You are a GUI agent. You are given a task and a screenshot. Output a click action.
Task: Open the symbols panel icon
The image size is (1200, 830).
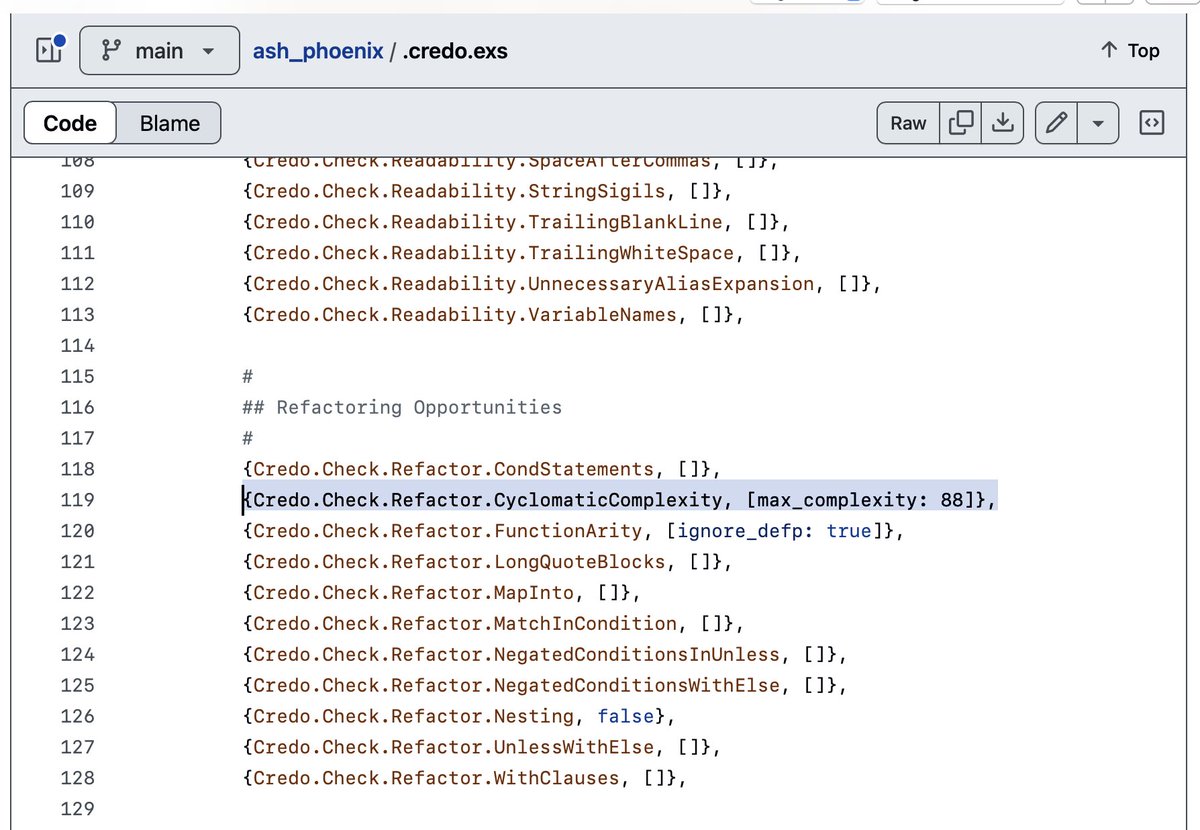[x=1152, y=123]
